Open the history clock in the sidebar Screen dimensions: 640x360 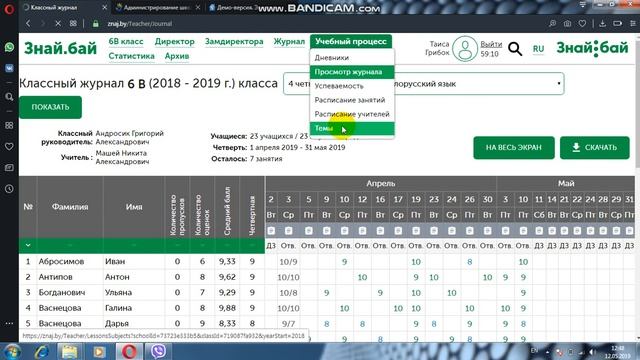tap(9, 189)
